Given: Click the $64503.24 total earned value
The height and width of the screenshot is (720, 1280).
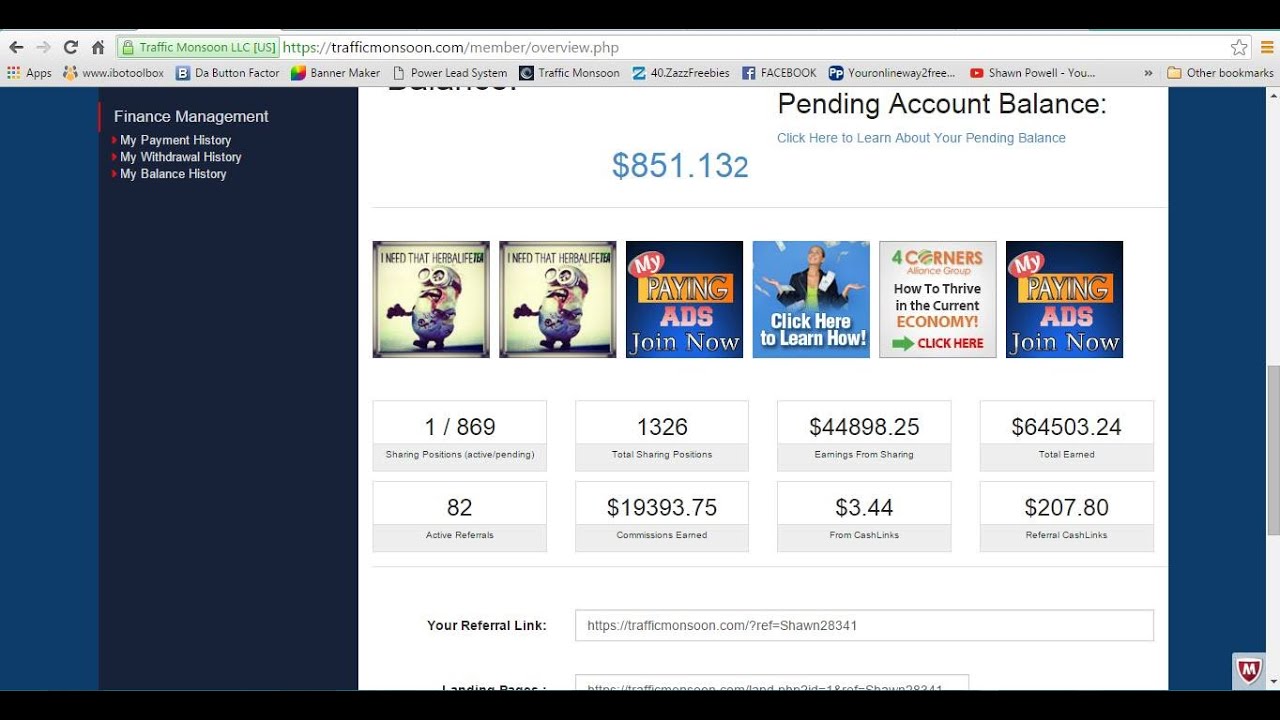Looking at the screenshot, I should [x=1066, y=427].
